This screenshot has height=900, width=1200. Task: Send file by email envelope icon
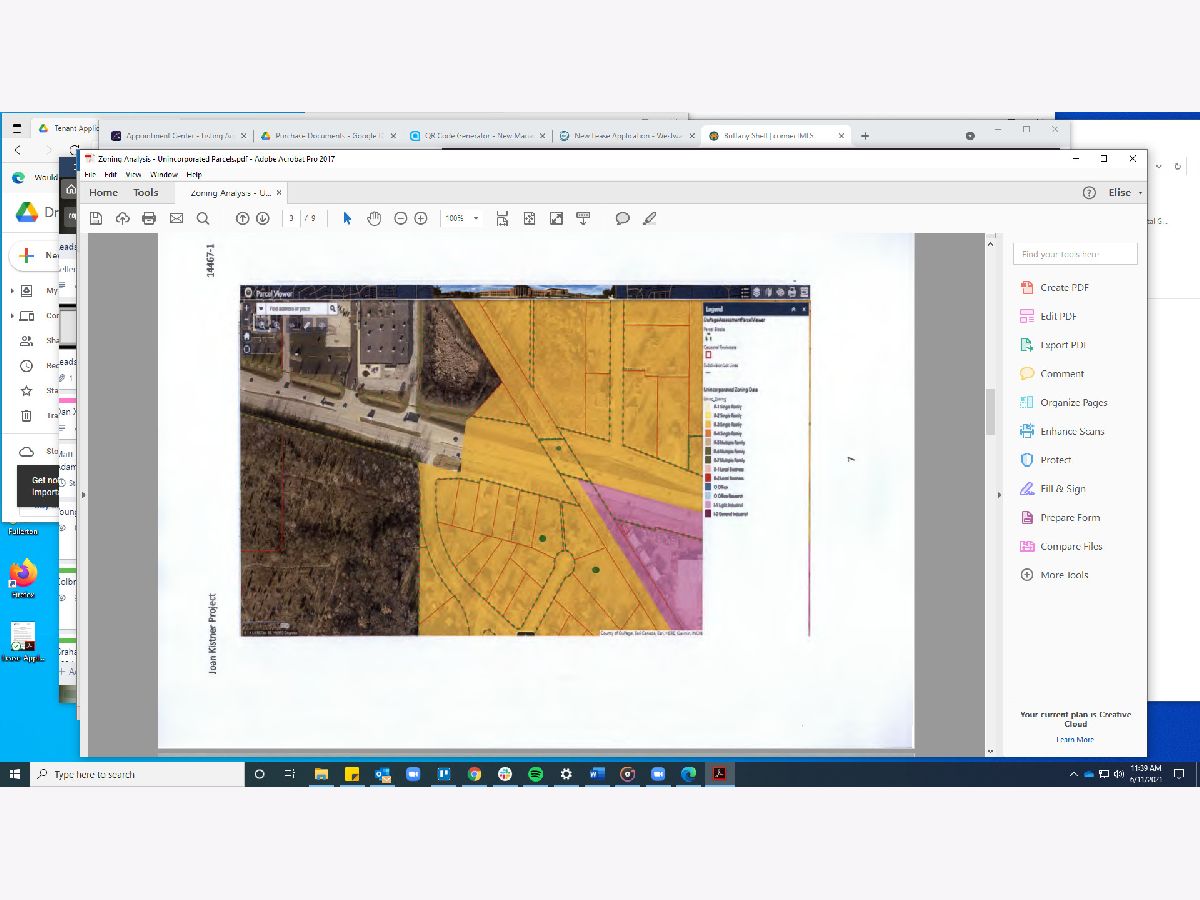tap(176, 218)
